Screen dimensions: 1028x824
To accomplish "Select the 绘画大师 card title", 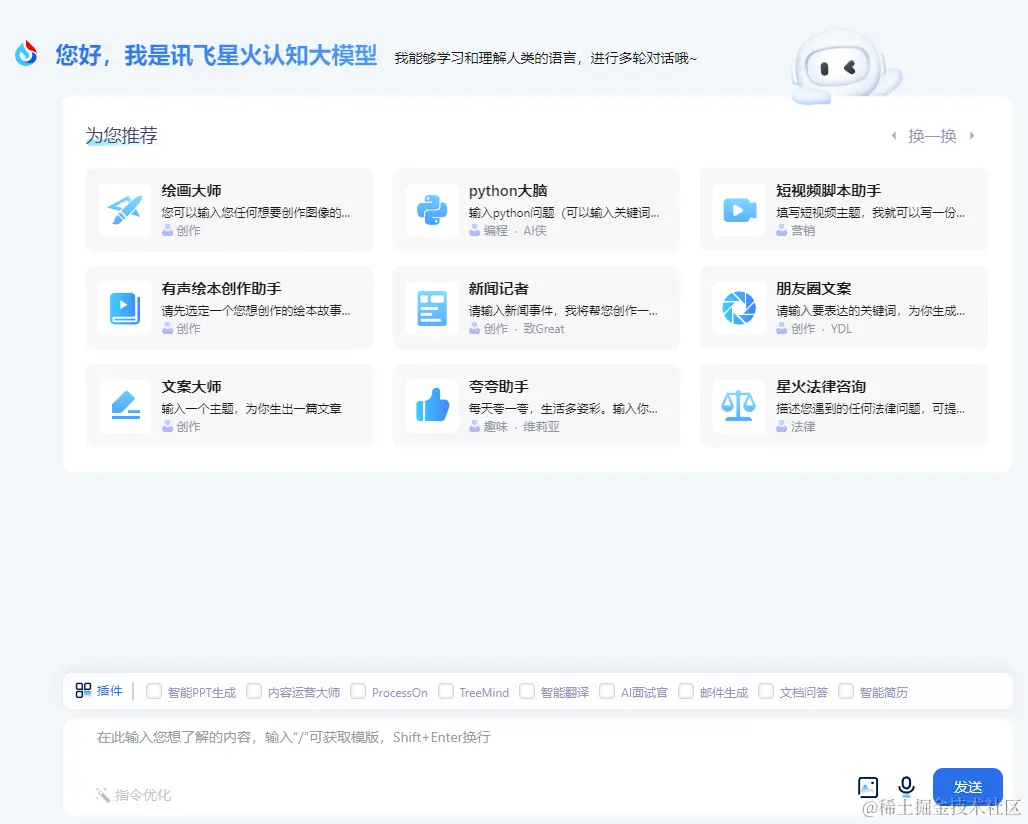I will (x=191, y=191).
